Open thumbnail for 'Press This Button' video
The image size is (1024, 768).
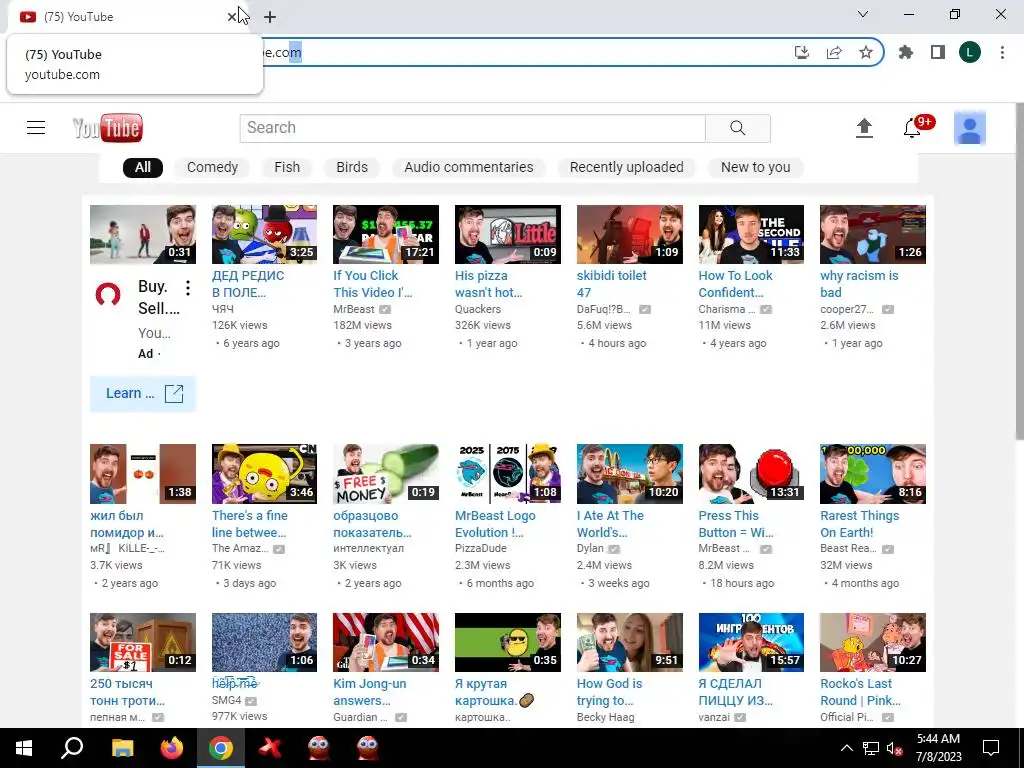[x=752, y=474]
